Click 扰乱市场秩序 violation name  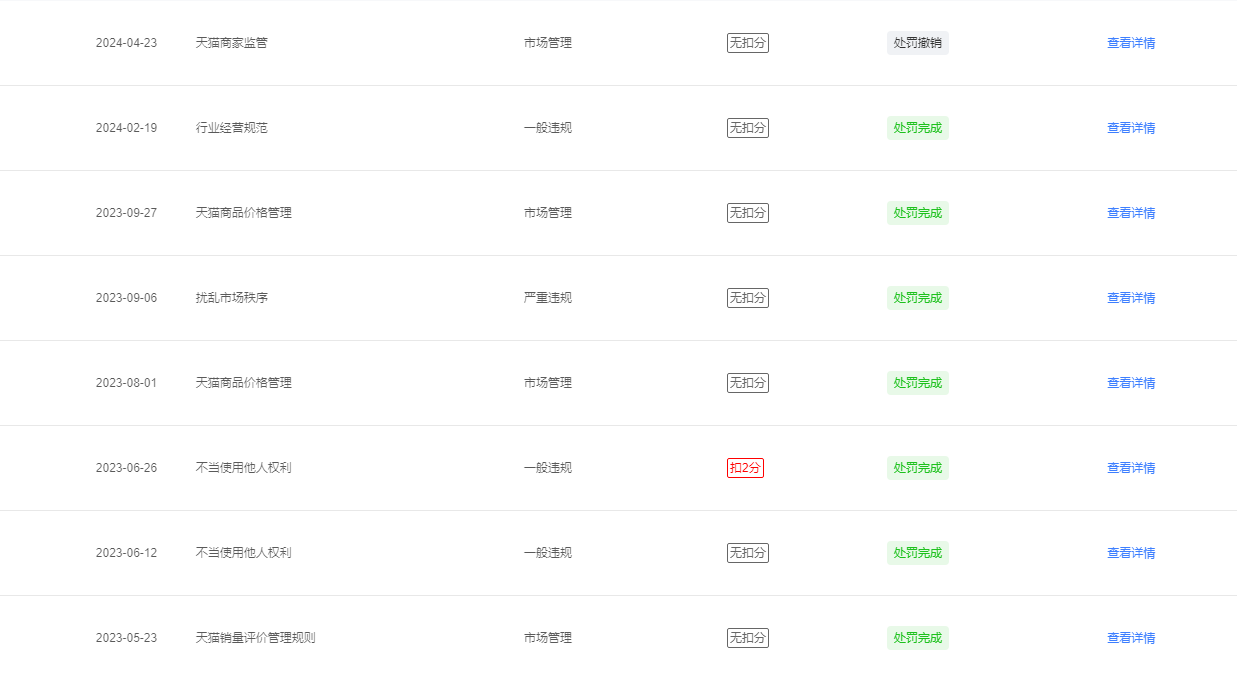click(232, 298)
